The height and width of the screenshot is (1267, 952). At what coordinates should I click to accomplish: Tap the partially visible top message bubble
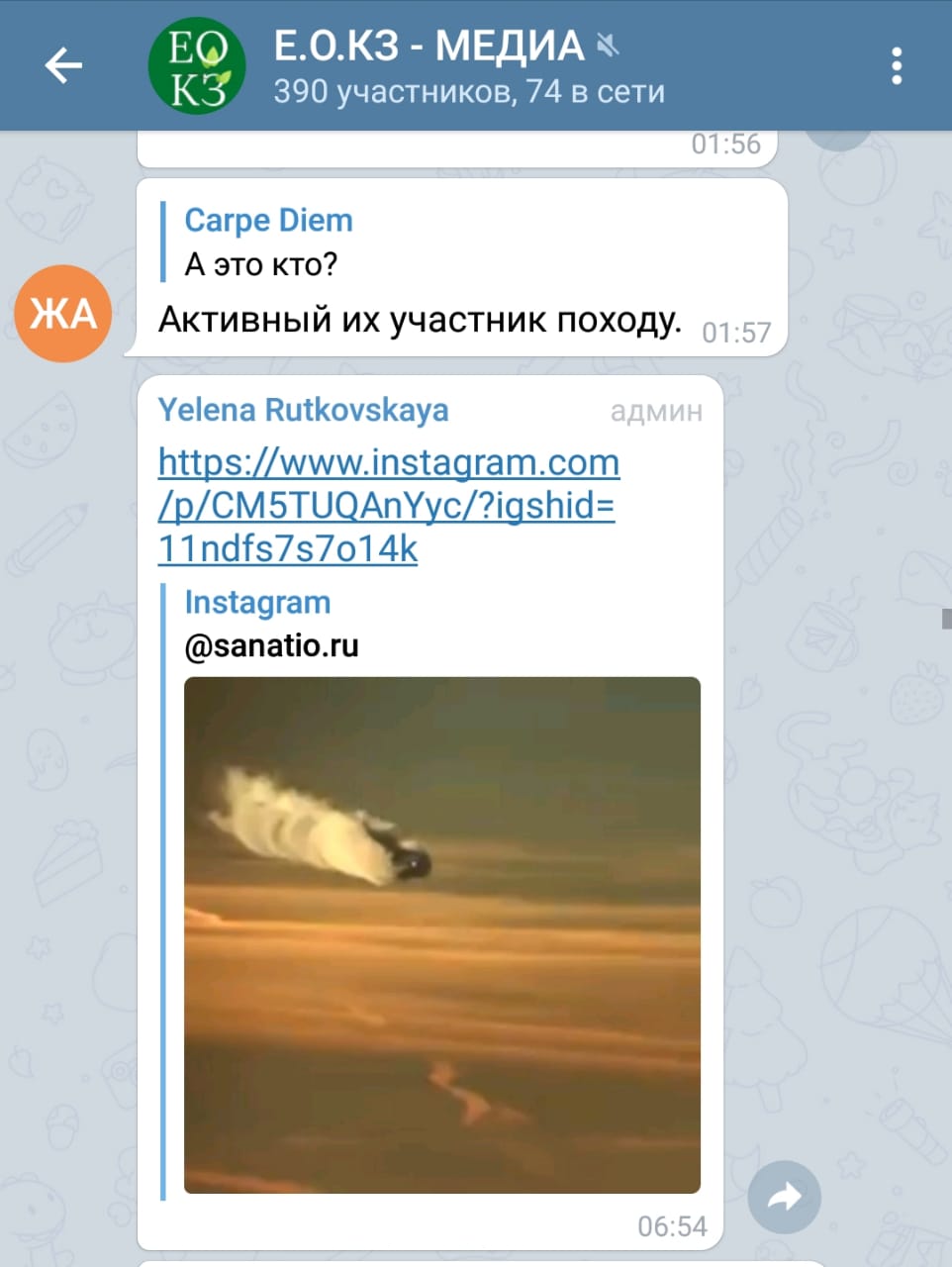point(456,148)
